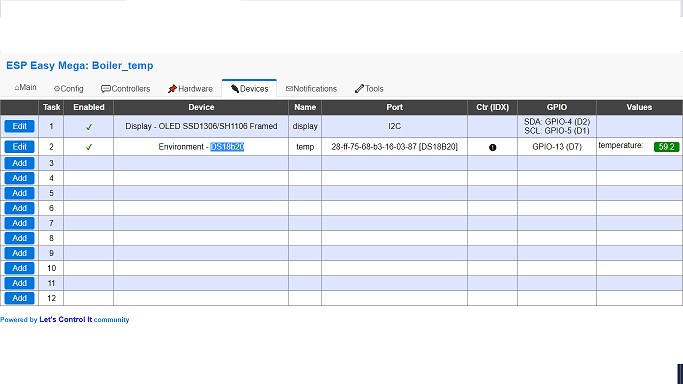683x384 pixels.
Task: Click the green enabled checkmark for task 1
Action: [x=89, y=127]
